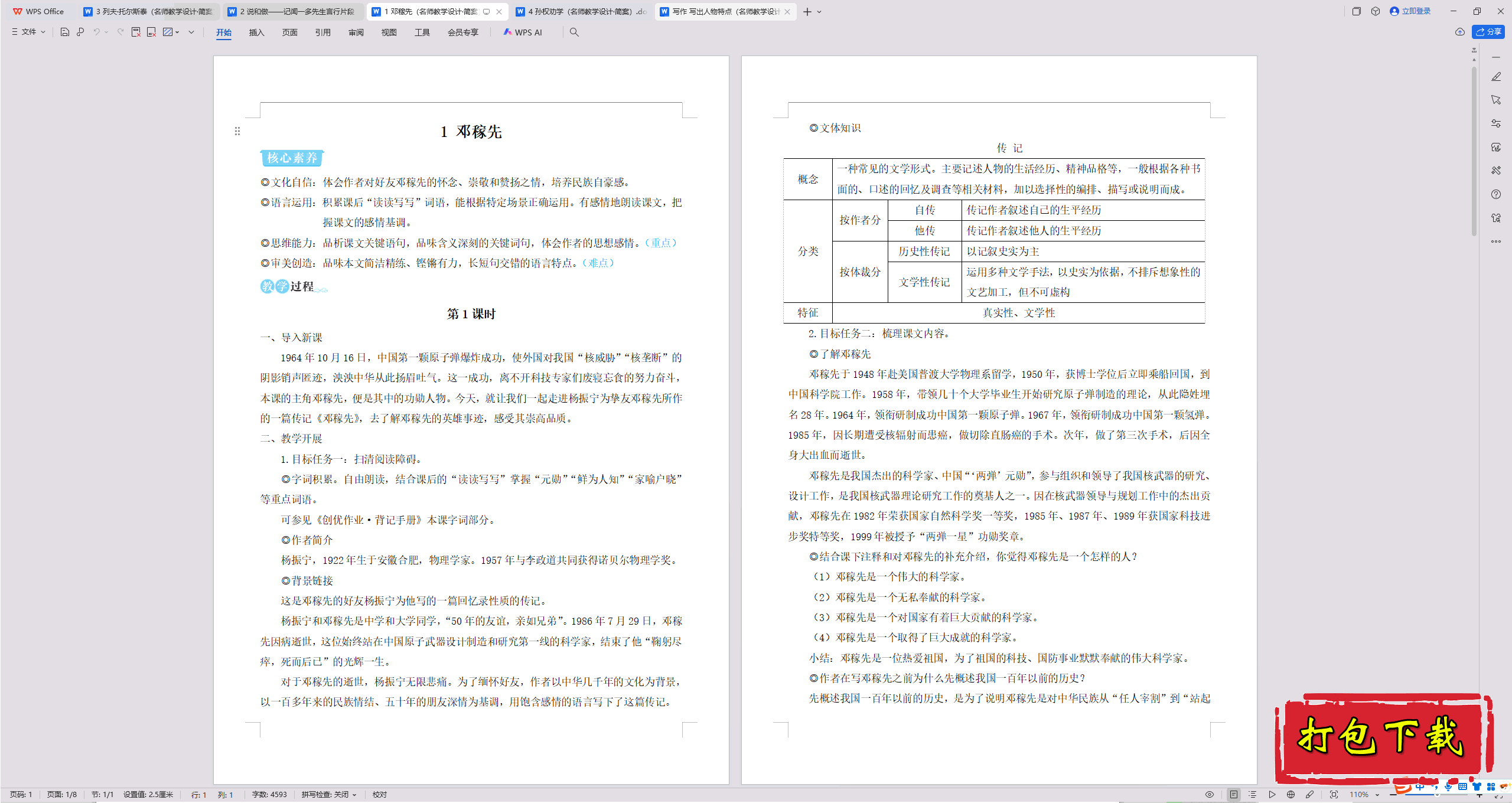Image resolution: width=1512 pixels, height=803 pixels.
Task: Click the play reading mode icon
Action: (1272, 795)
